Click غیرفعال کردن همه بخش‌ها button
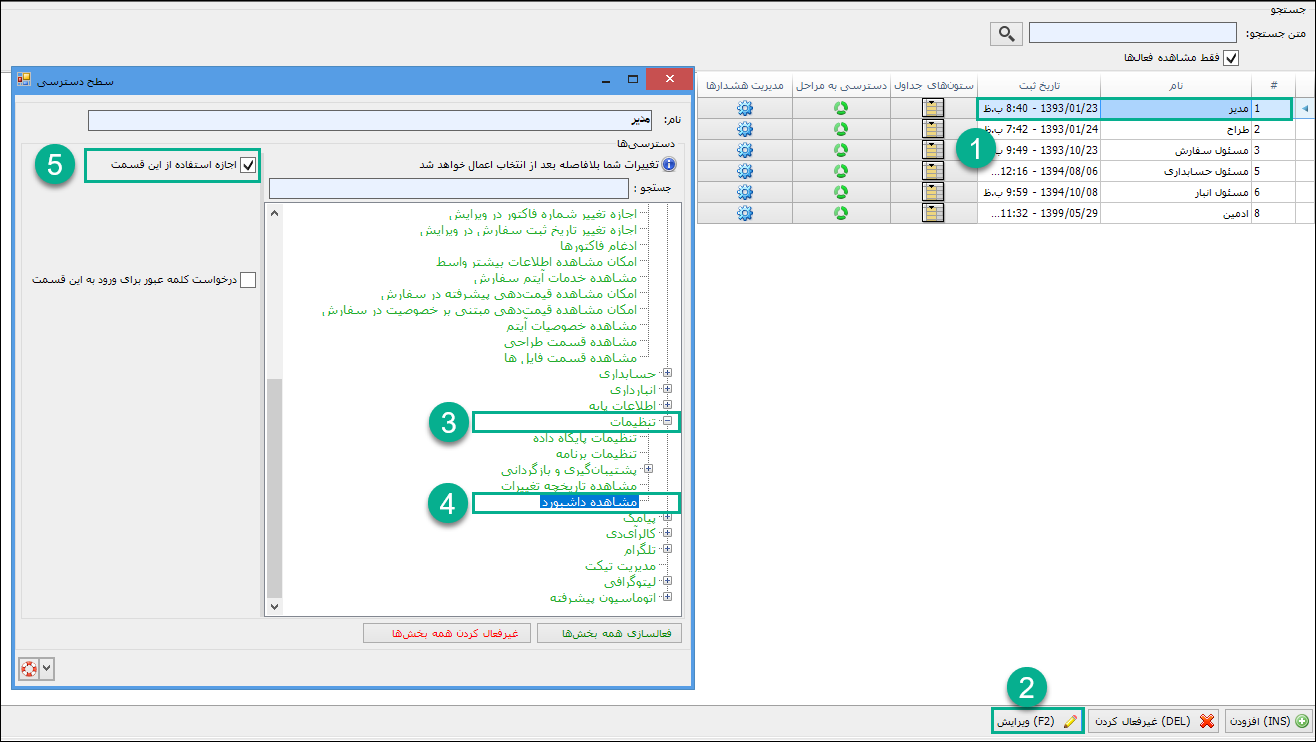Viewport: 1316px width, 742px height. click(448, 633)
